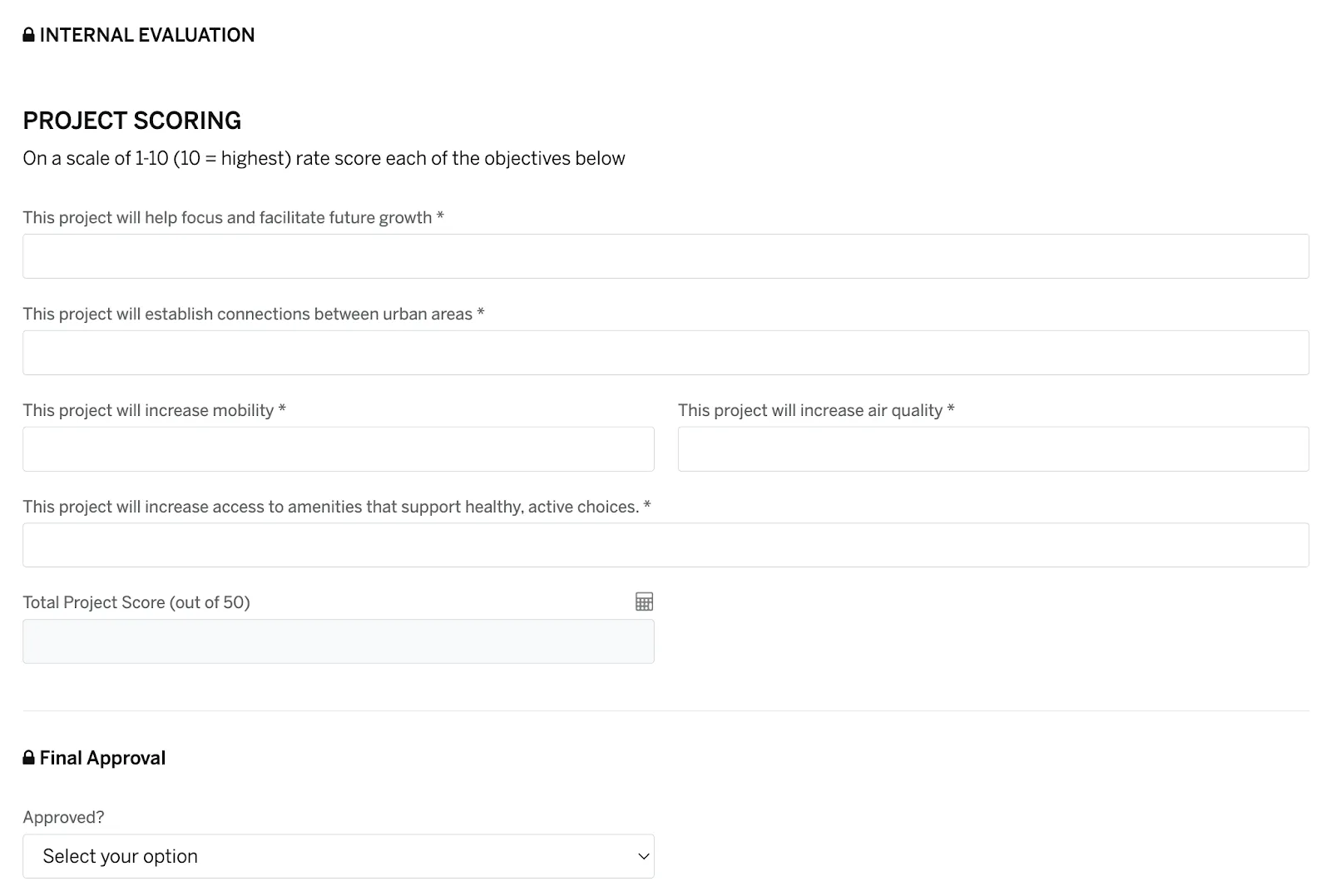Click the lock icon next to Final Approval
This screenshot has height=896, width=1331.
pos(28,758)
